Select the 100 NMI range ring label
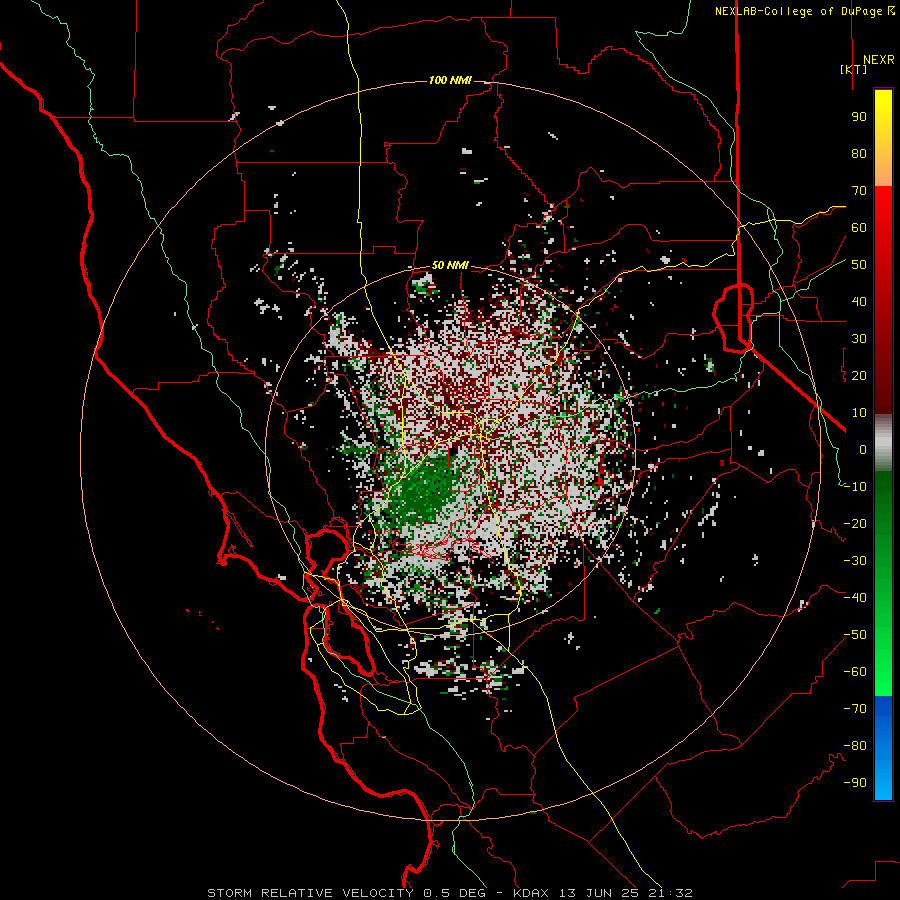The height and width of the screenshot is (900, 900). 450,80
